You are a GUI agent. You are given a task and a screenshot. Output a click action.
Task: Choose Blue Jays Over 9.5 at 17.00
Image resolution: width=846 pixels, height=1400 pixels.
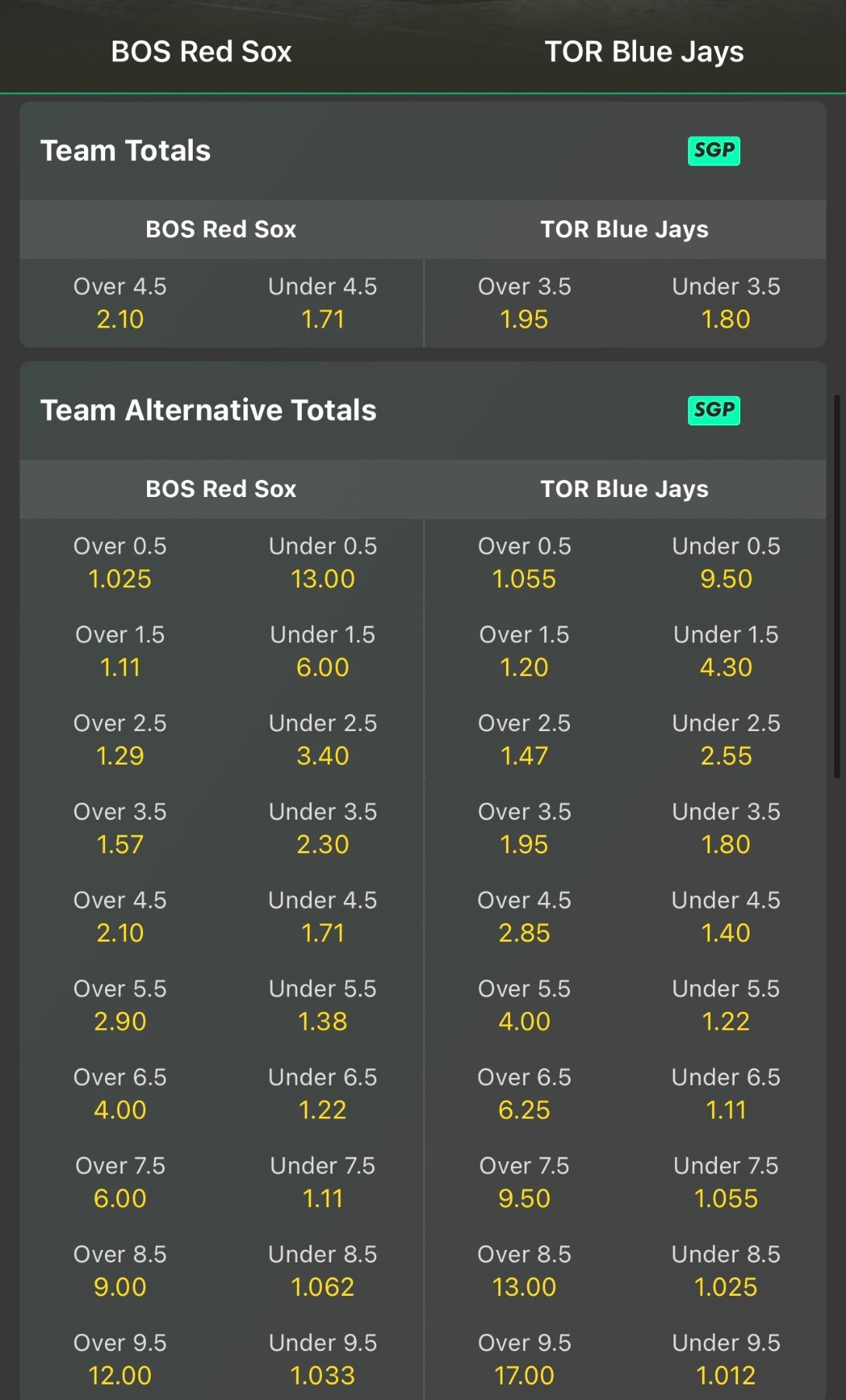point(524,1361)
